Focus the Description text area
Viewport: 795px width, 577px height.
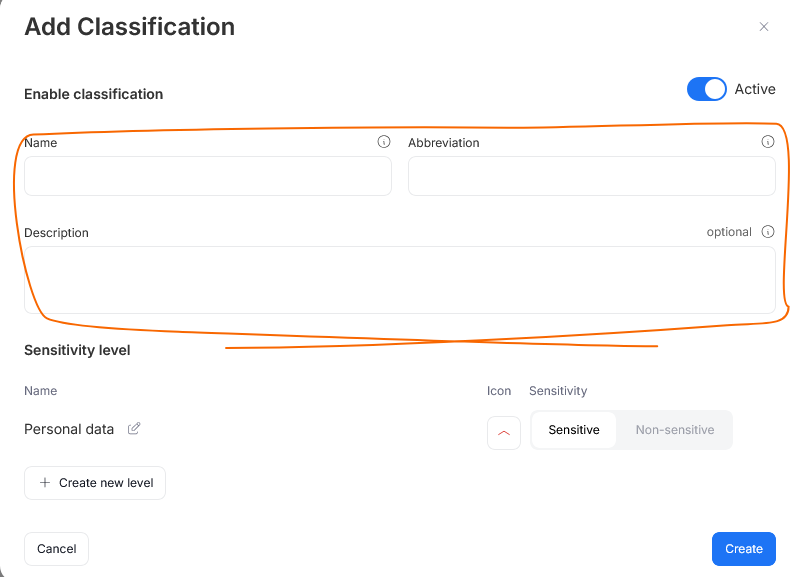399,280
